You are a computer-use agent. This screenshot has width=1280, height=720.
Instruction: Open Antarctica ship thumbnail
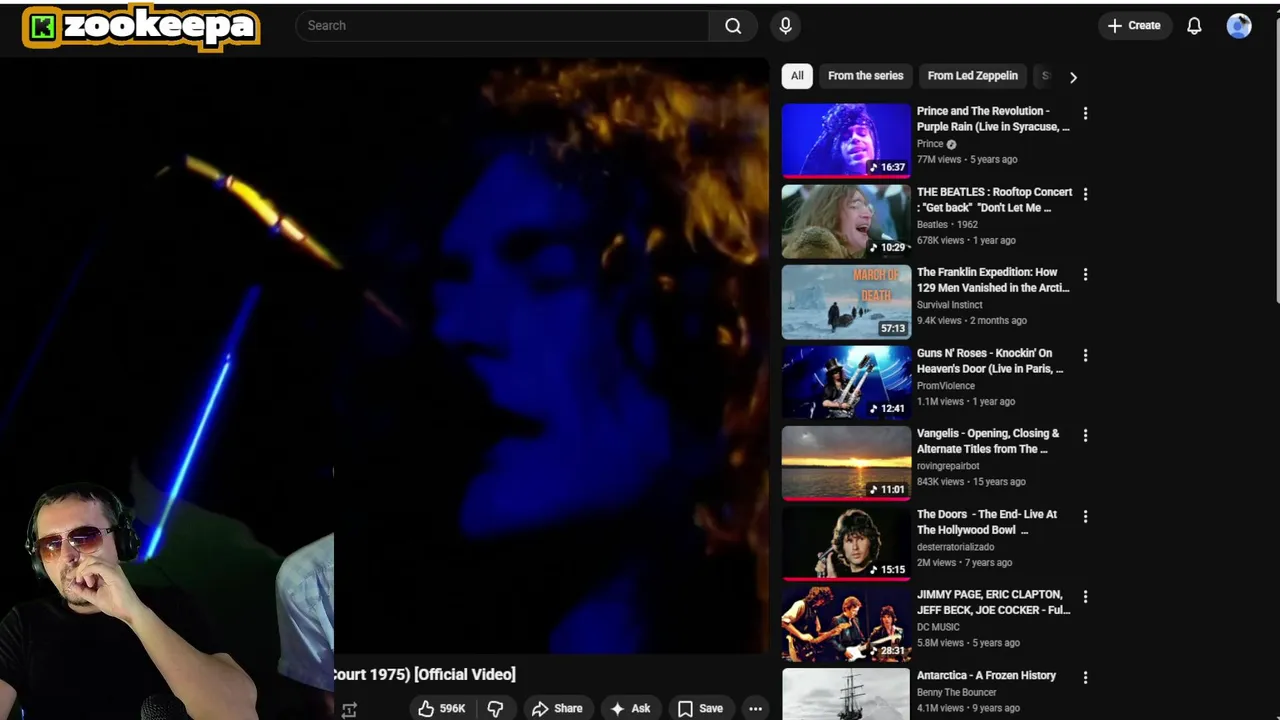[846, 694]
